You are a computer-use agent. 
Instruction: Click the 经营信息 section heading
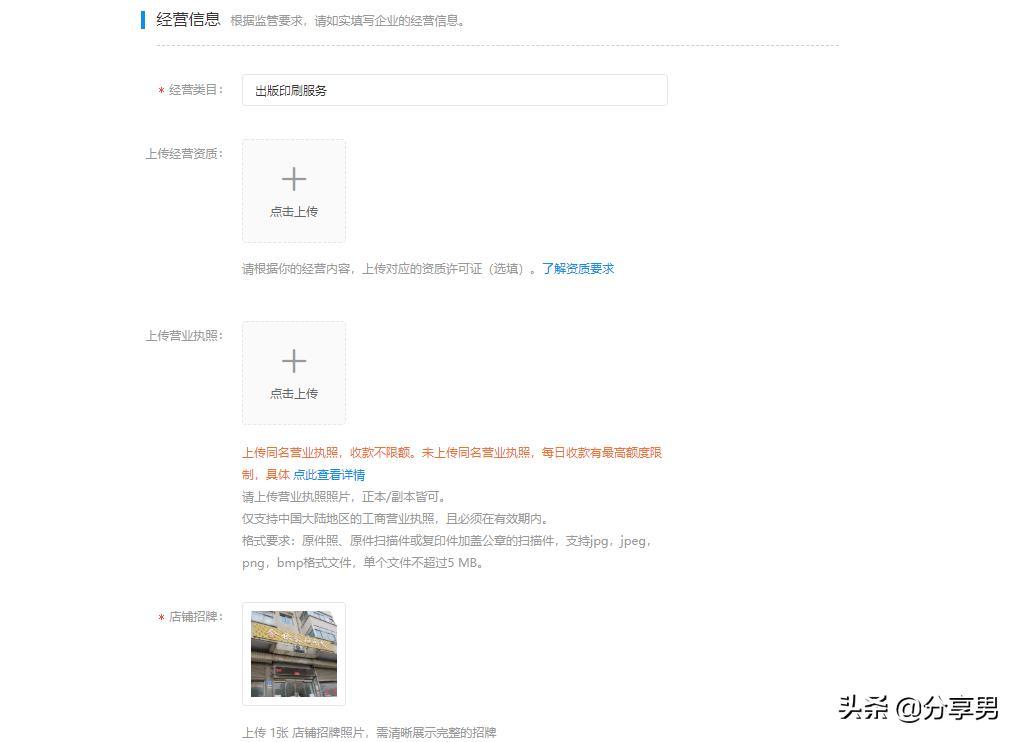click(188, 20)
